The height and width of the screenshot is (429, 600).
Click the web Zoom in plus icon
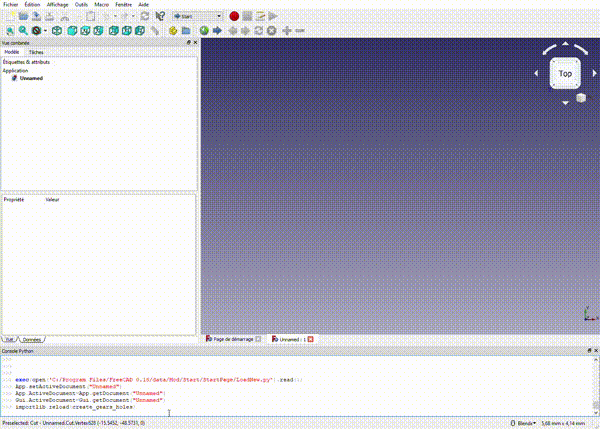click(287, 31)
